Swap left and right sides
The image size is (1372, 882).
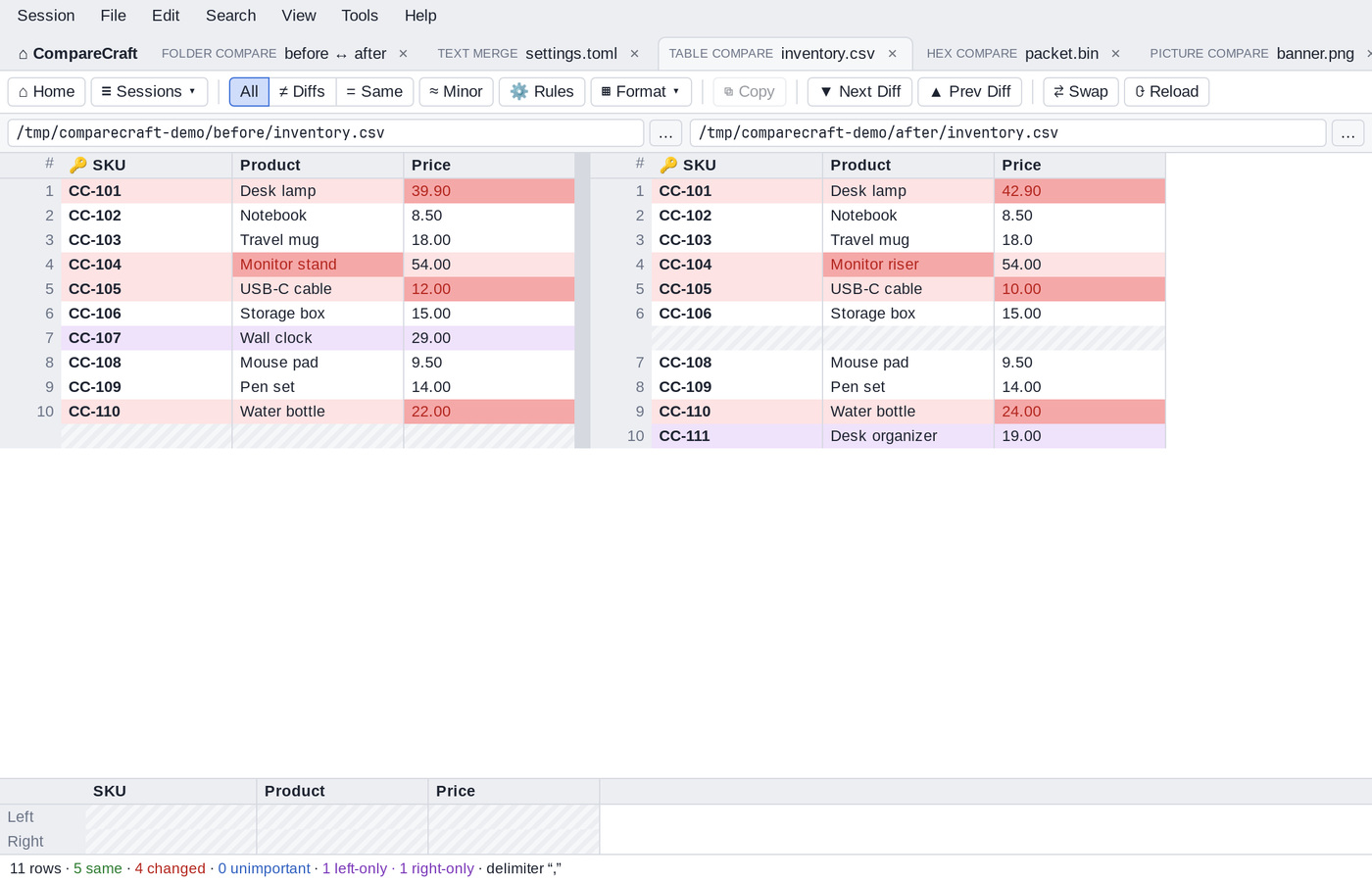pos(1081,91)
